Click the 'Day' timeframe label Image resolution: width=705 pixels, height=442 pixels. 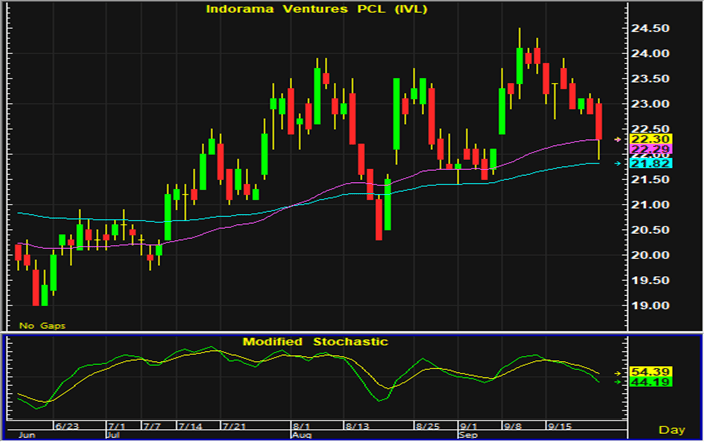676,430
